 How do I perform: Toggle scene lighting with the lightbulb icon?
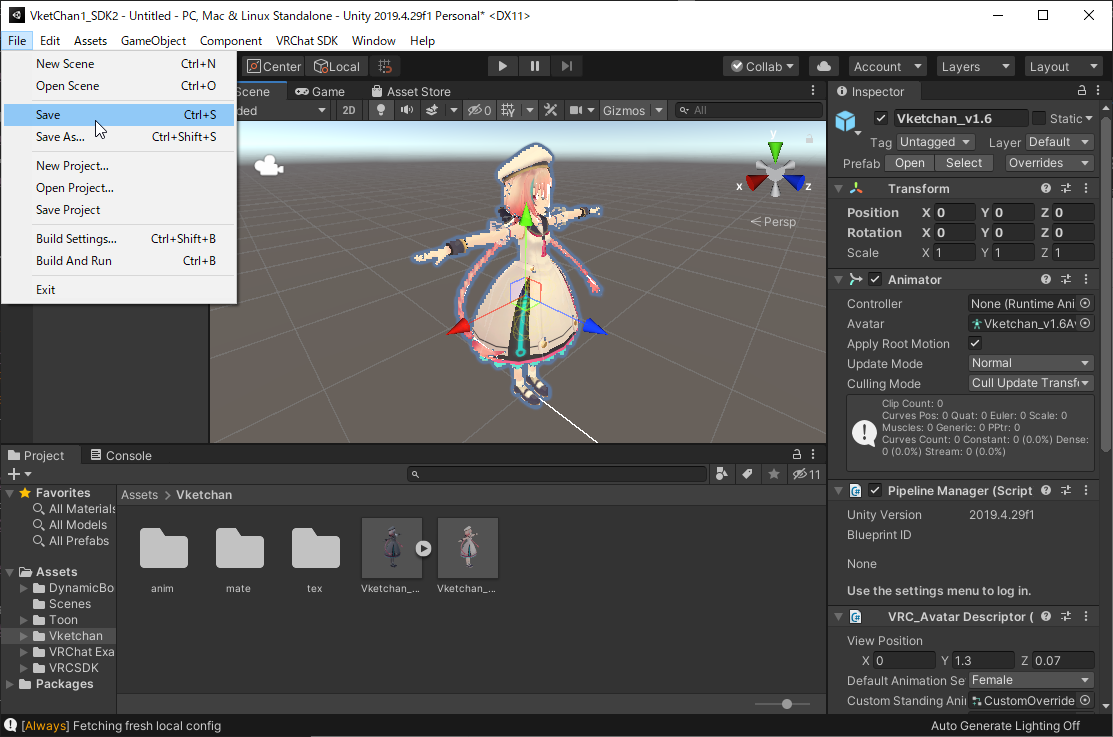tap(381, 110)
